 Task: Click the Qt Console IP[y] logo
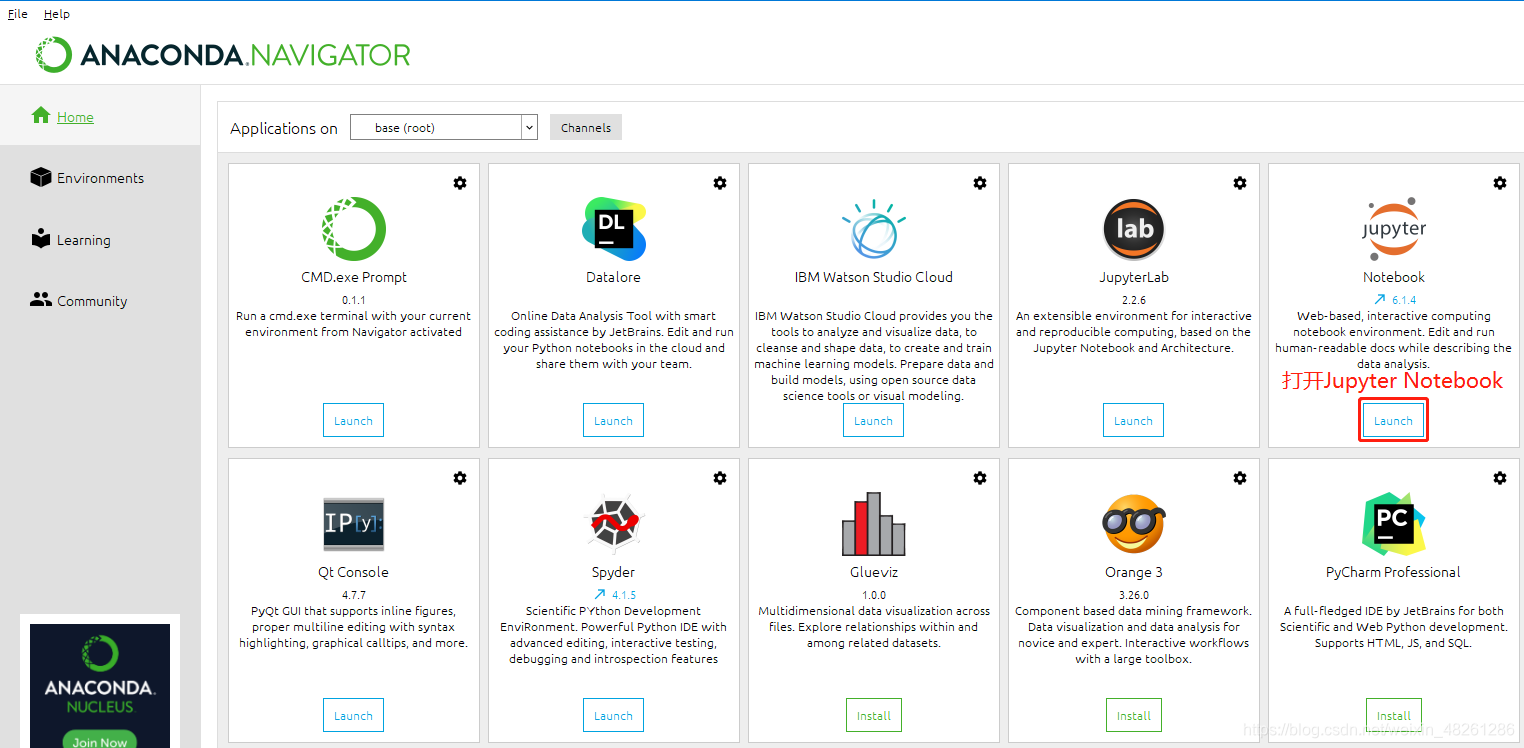point(354,524)
